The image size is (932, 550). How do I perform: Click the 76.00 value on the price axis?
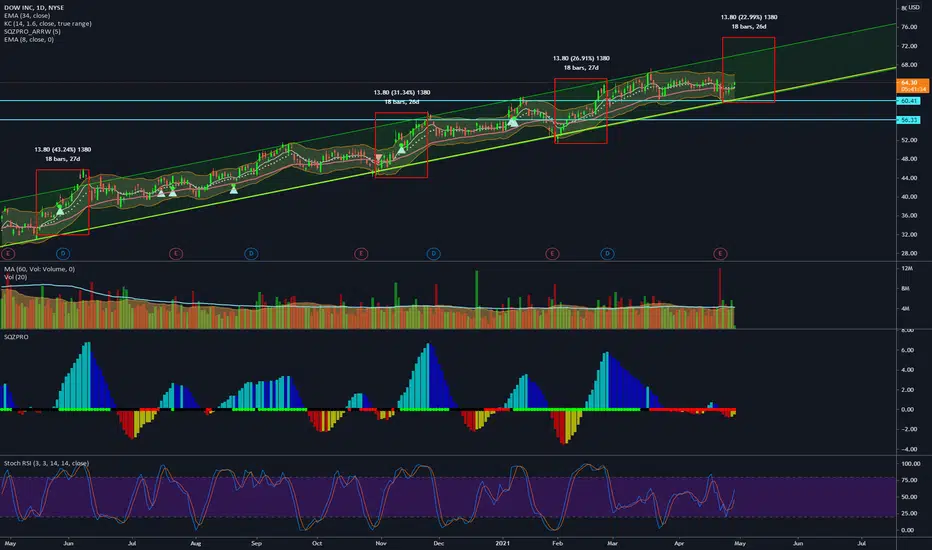(909, 27)
